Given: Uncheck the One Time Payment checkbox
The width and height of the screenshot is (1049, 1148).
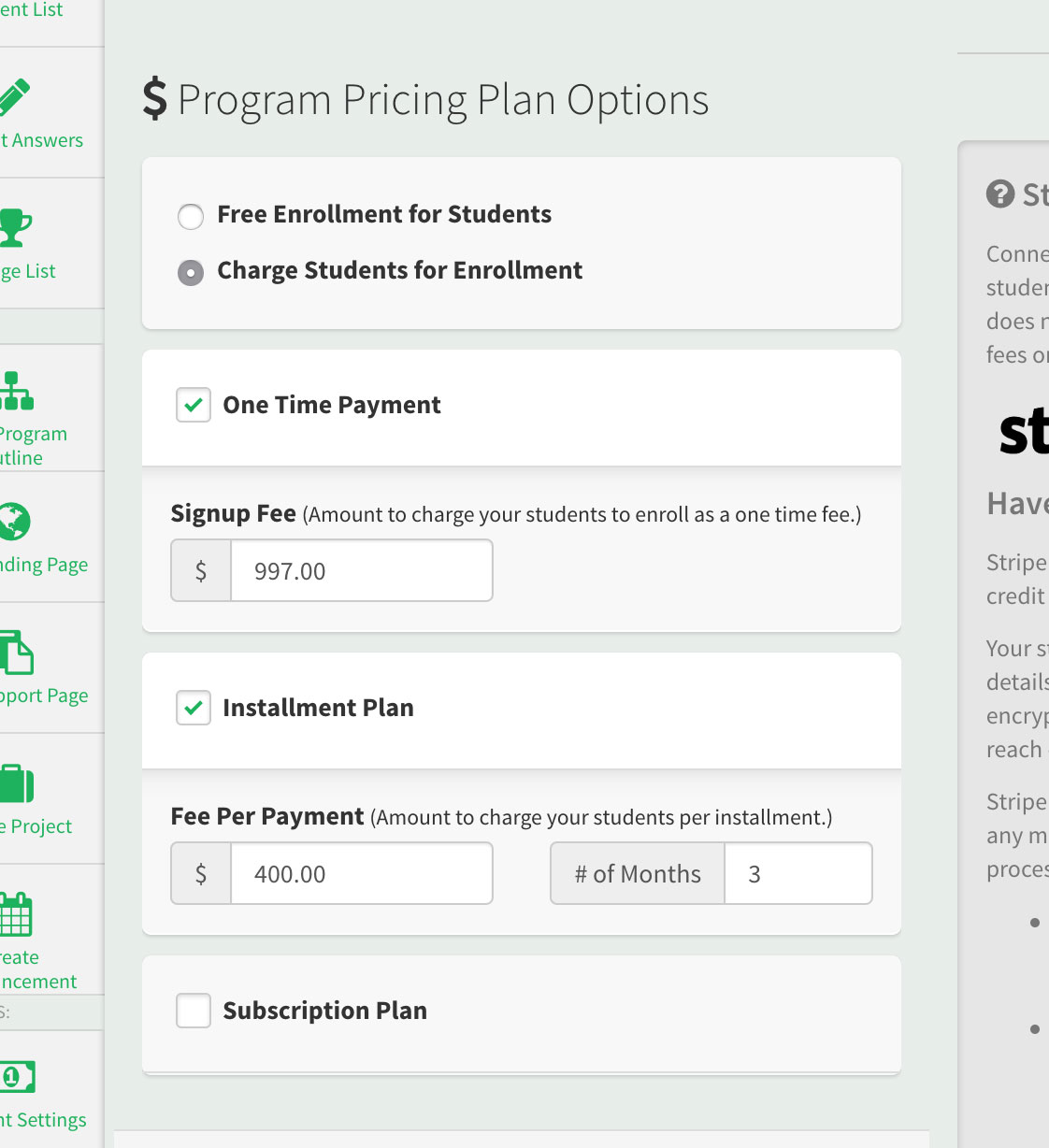Looking at the screenshot, I should click(194, 406).
